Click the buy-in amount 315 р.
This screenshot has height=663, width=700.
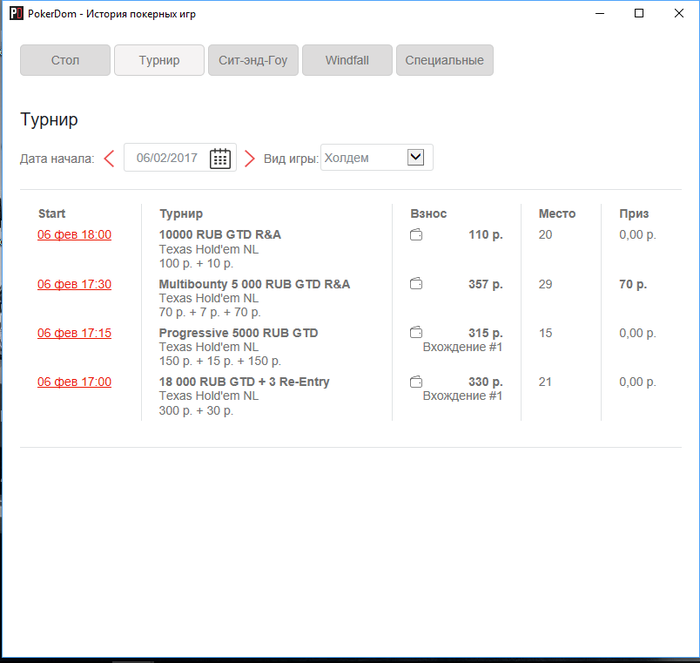[x=486, y=333]
